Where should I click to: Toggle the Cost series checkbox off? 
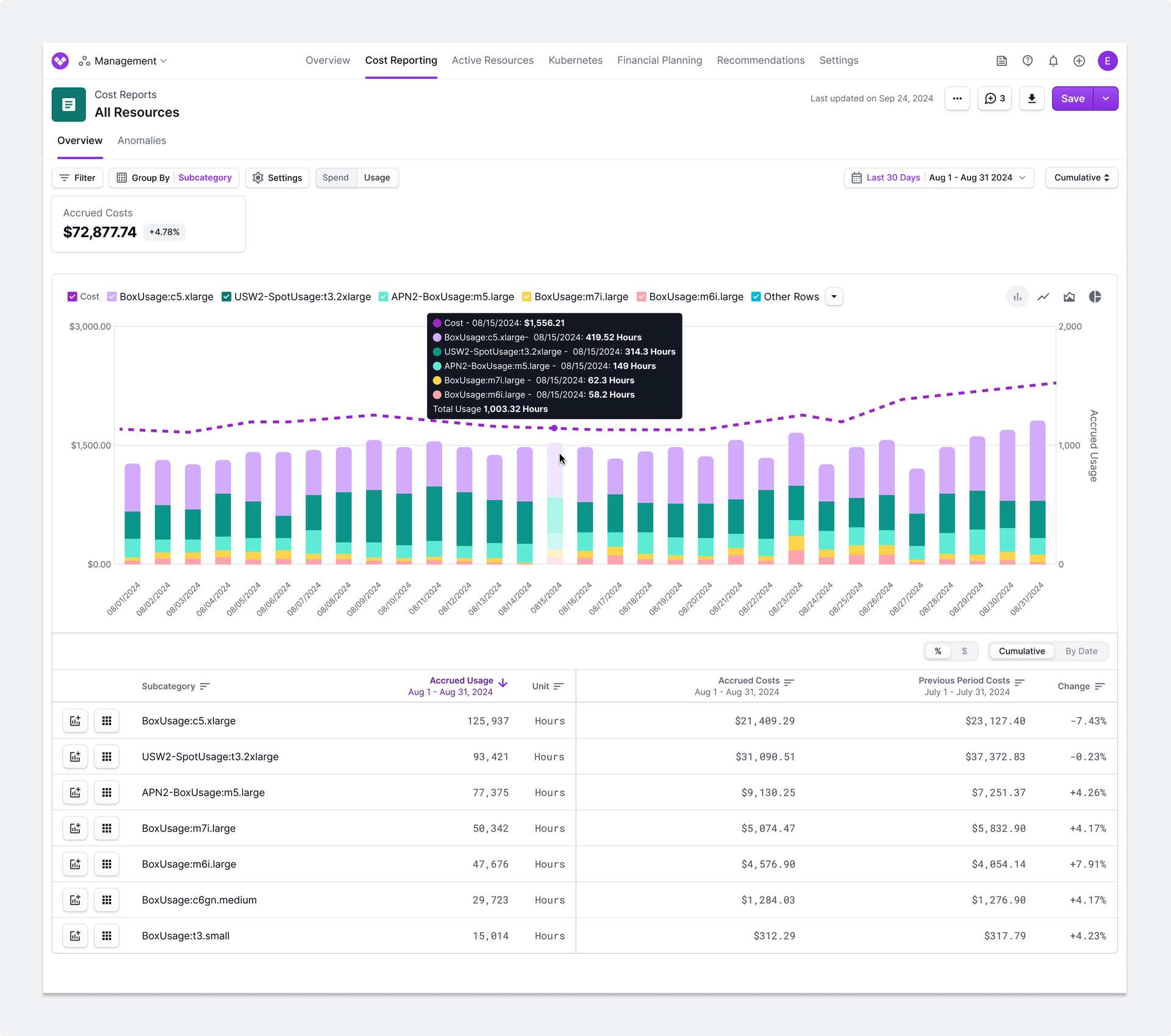[71, 297]
